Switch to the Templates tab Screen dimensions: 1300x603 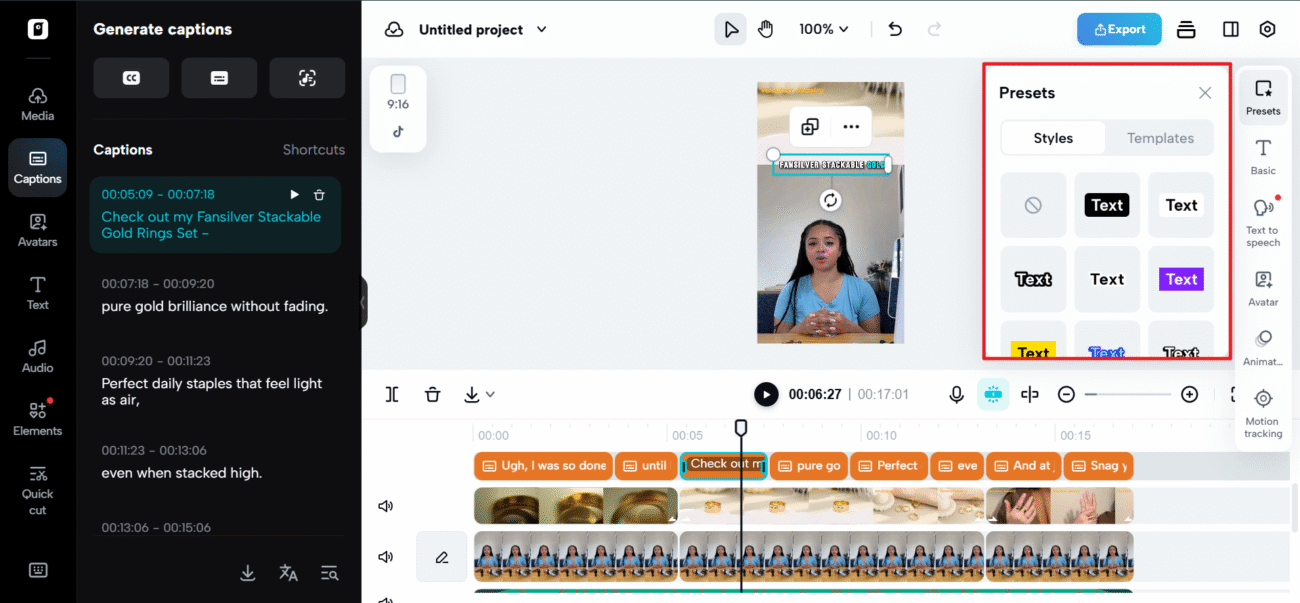pos(1160,138)
